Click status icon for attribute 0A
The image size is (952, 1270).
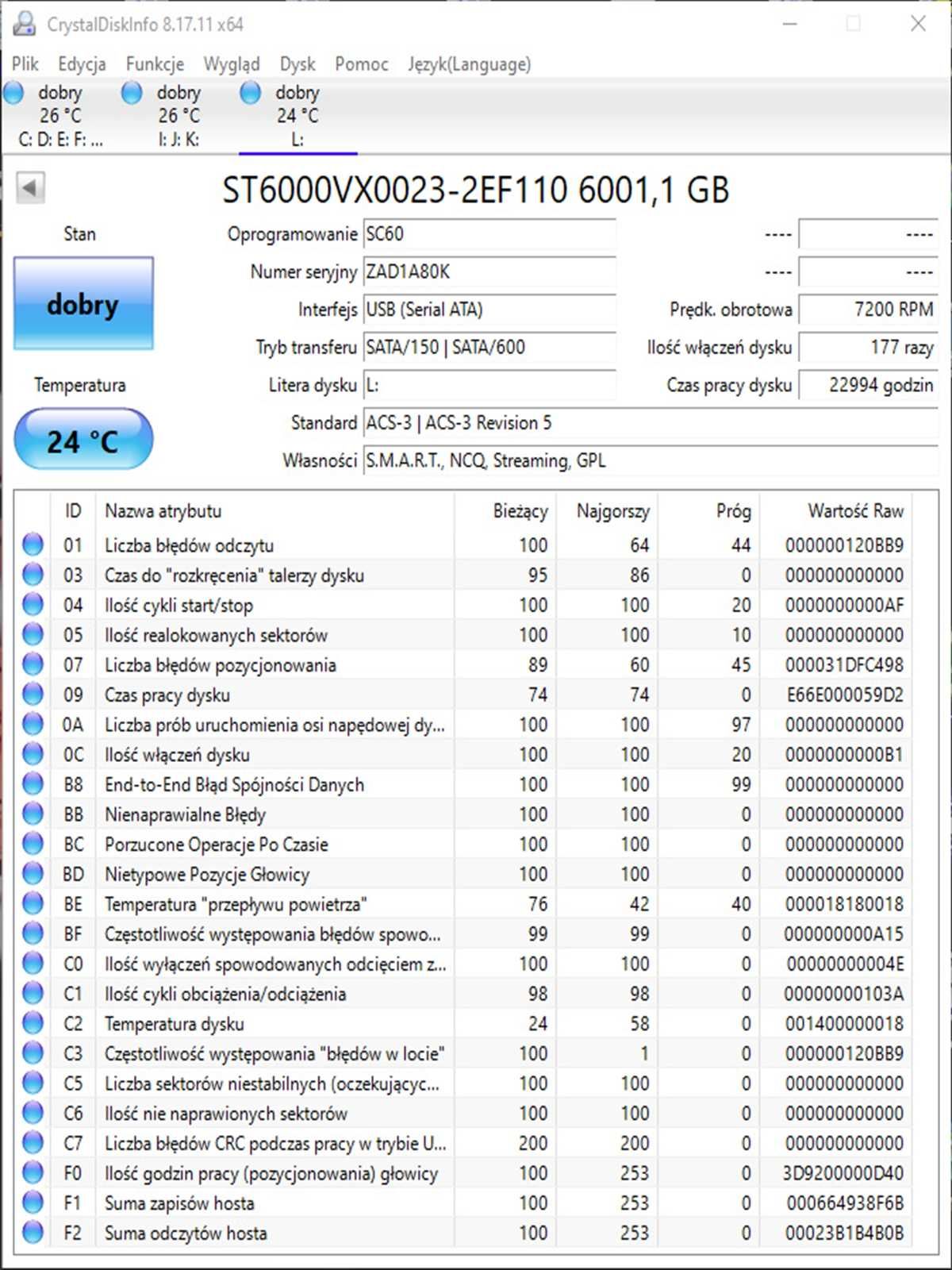33,724
